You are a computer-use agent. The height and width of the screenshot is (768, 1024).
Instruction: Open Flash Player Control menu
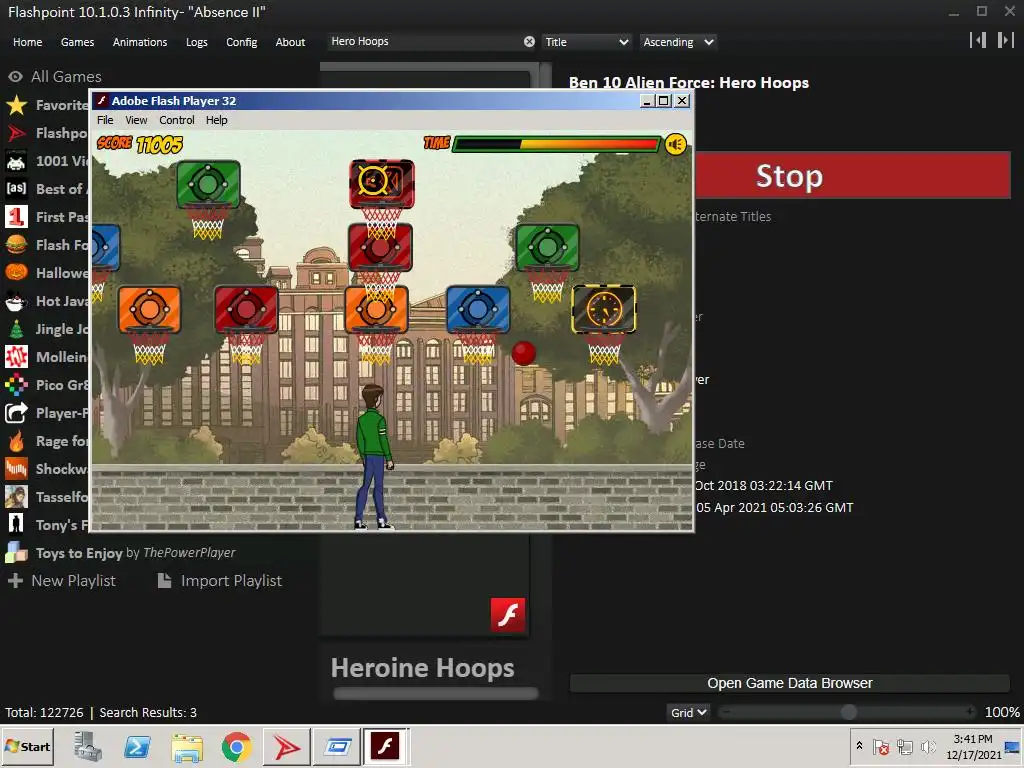point(177,120)
